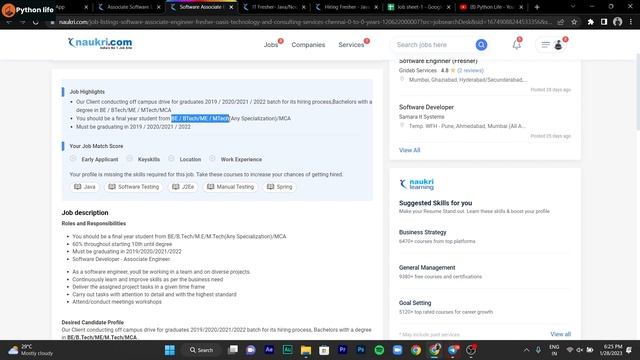Open the profile hamburger menu
Viewport: 640px width, 360px height.
pos(545,45)
